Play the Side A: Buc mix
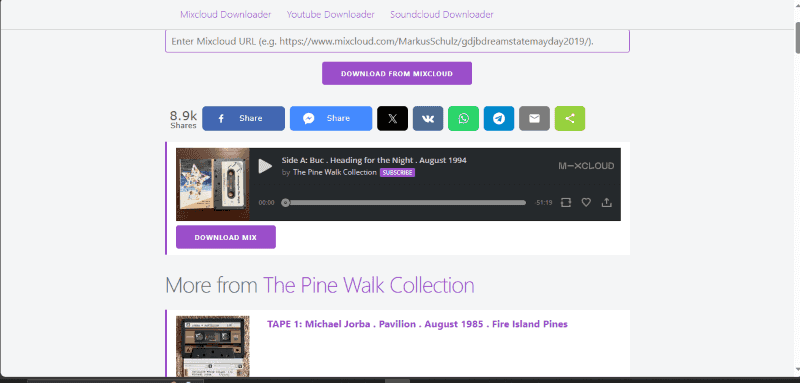 click(265, 166)
